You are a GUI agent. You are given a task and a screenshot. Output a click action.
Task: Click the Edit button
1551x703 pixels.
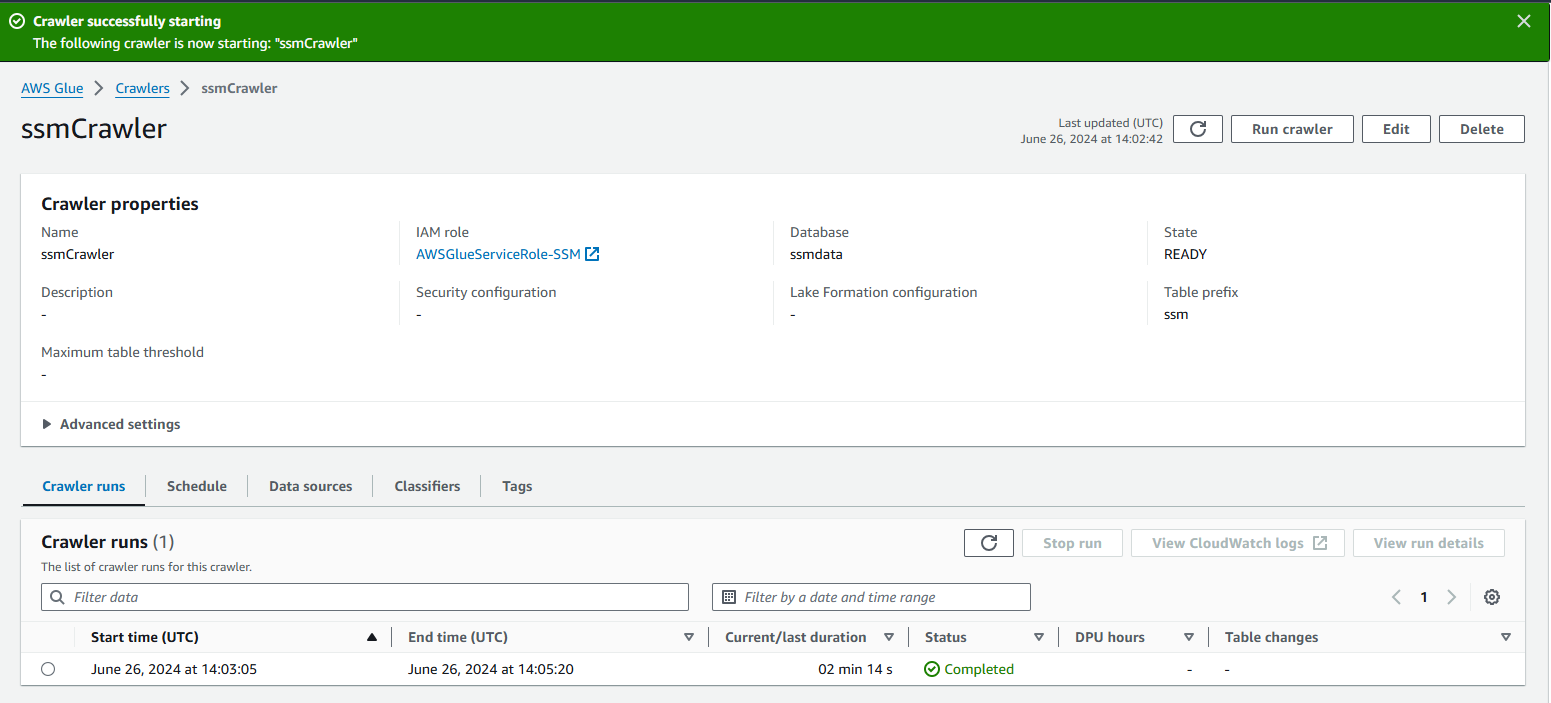1396,129
